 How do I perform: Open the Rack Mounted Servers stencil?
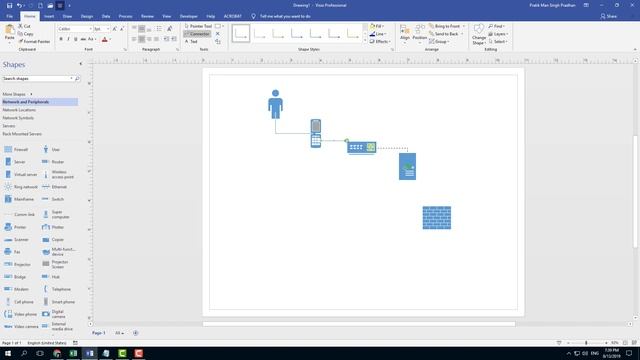pyautogui.click(x=22, y=134)
